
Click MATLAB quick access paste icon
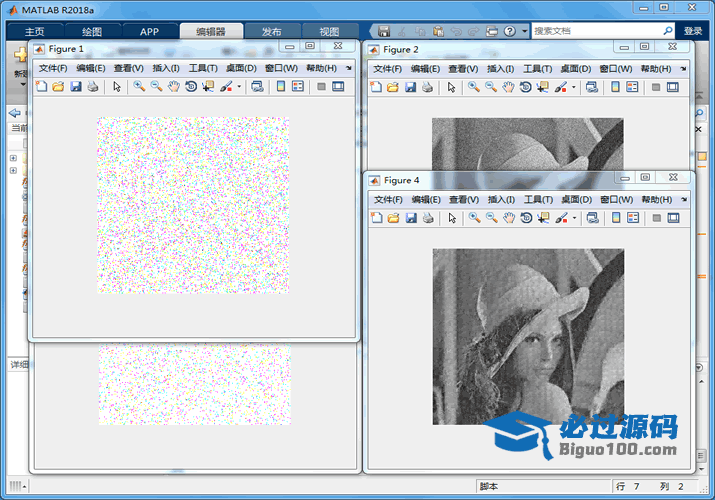tap(438, 31)
